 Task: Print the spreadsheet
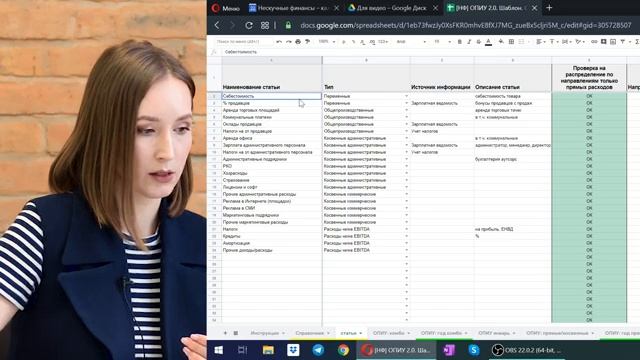[x=298, y=42]
